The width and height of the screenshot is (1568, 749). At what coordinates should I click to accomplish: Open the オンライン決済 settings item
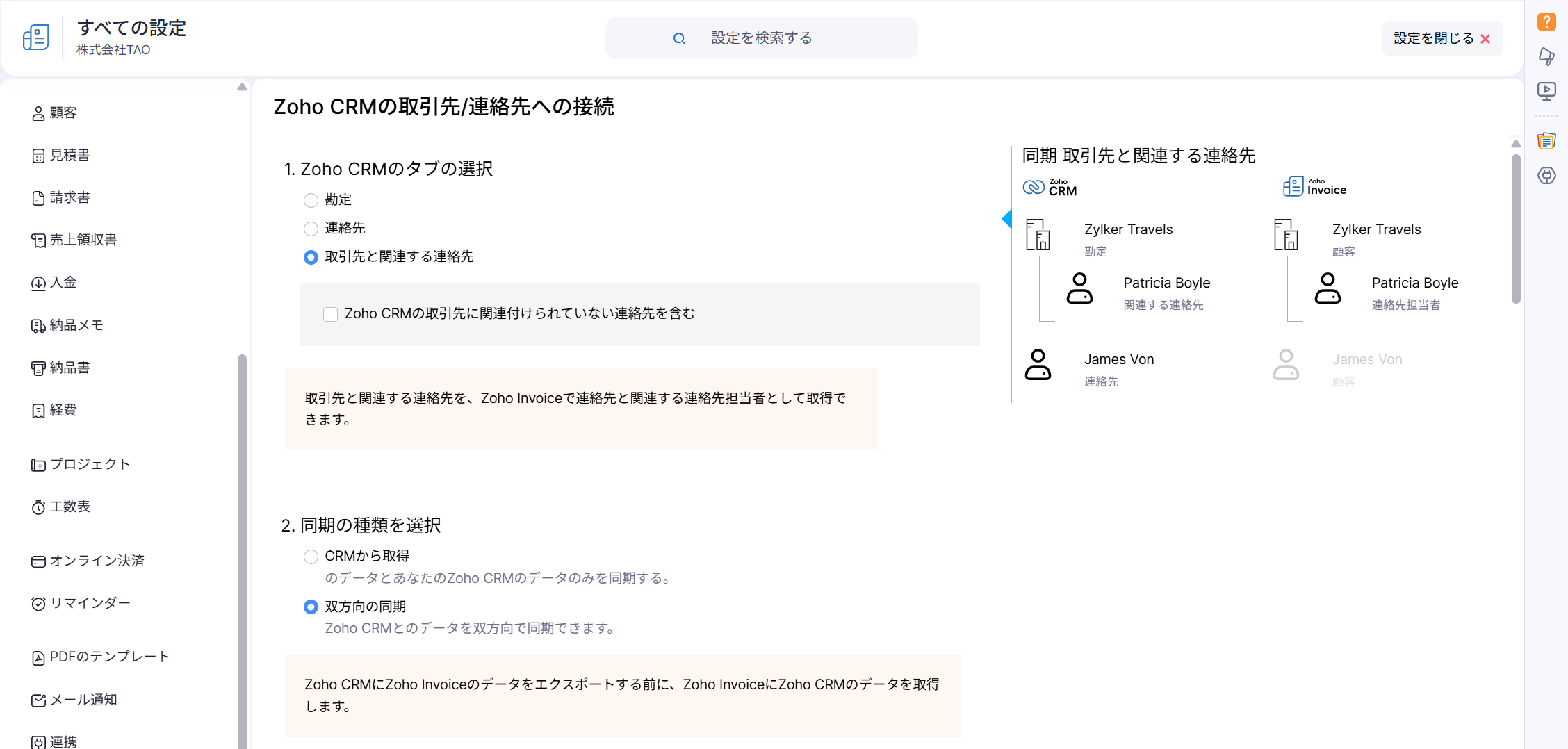[97, 561]
